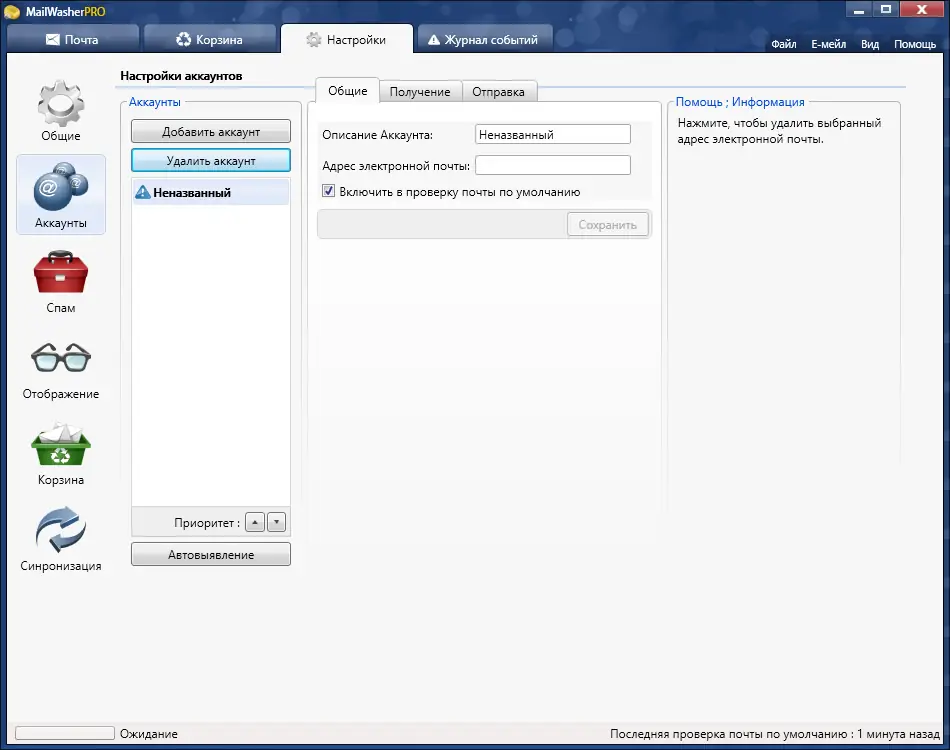Toggle Включить в проверку почты по умолчанию
This screenshot has width=950, height=750.
[x=328, y=191]
